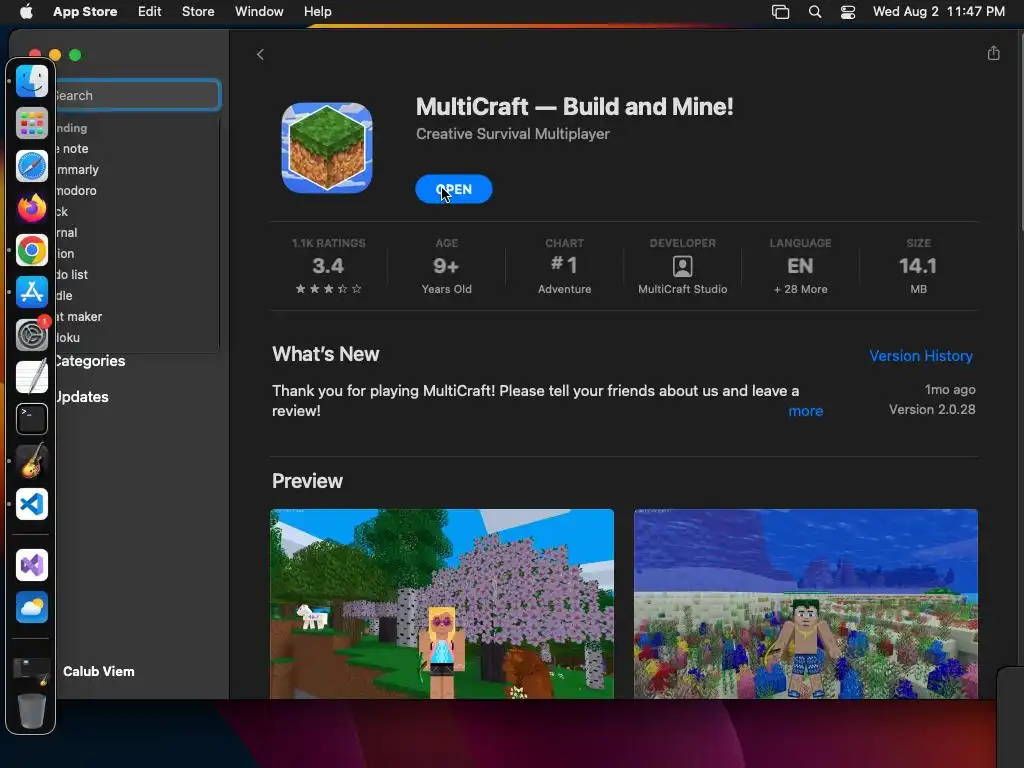The image size is (1024, 768).
Task: Open Weather app from the dock
Action: pyautogui.click(x=31, y=608)
